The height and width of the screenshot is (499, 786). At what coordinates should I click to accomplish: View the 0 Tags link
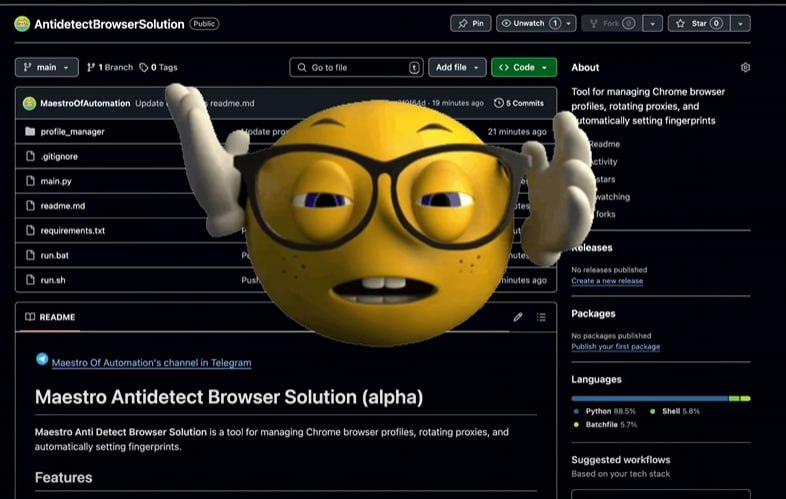[158, 67]
